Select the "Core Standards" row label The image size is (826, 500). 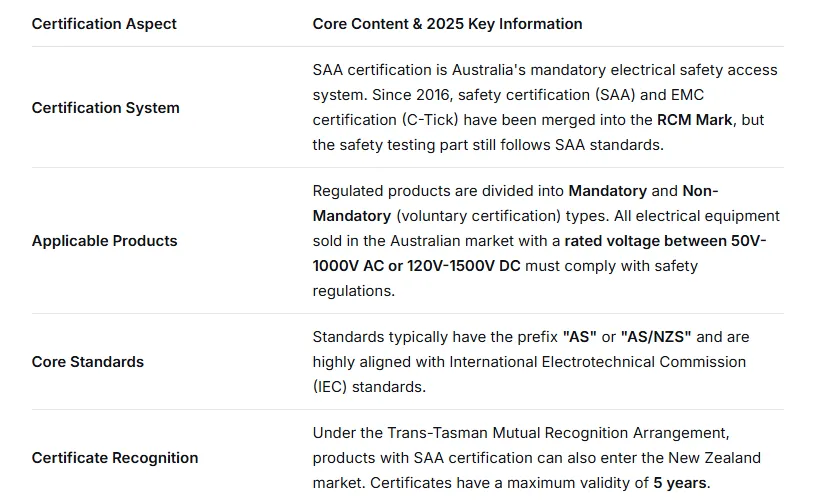coord(88,361)
